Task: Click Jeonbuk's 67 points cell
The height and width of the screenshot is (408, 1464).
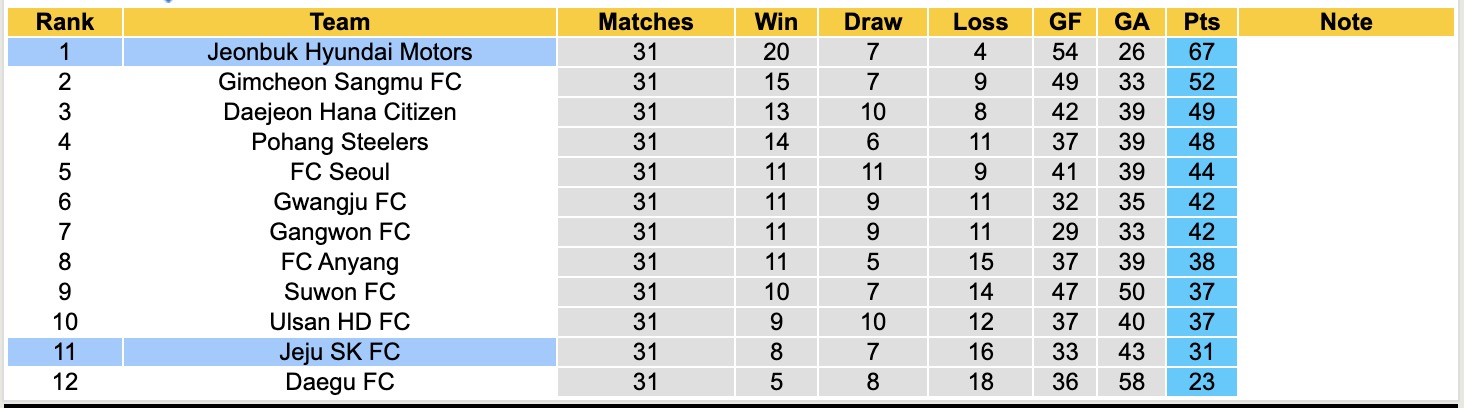Action: 1201,52
